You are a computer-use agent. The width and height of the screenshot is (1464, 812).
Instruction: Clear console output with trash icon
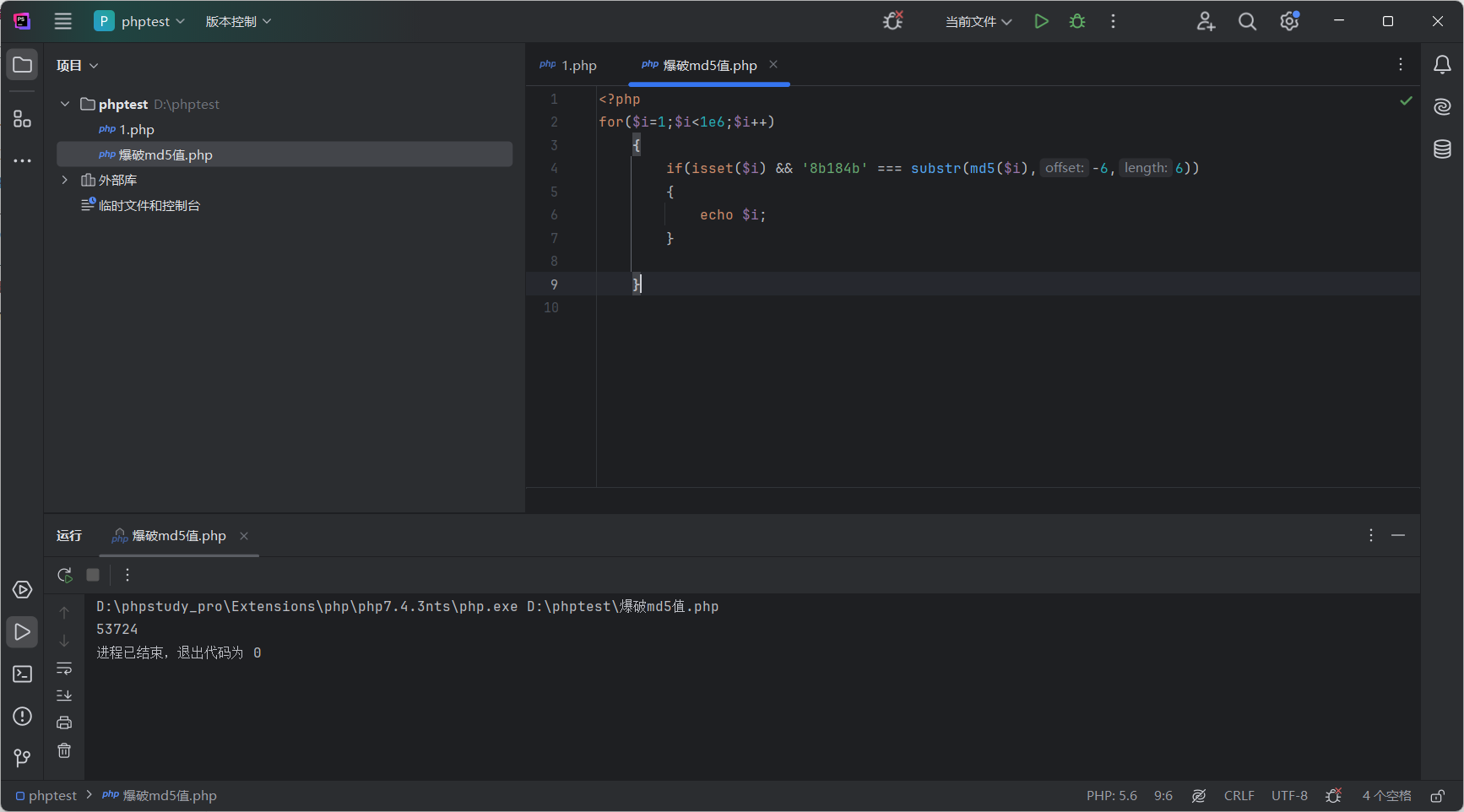[x=64, y=750]
